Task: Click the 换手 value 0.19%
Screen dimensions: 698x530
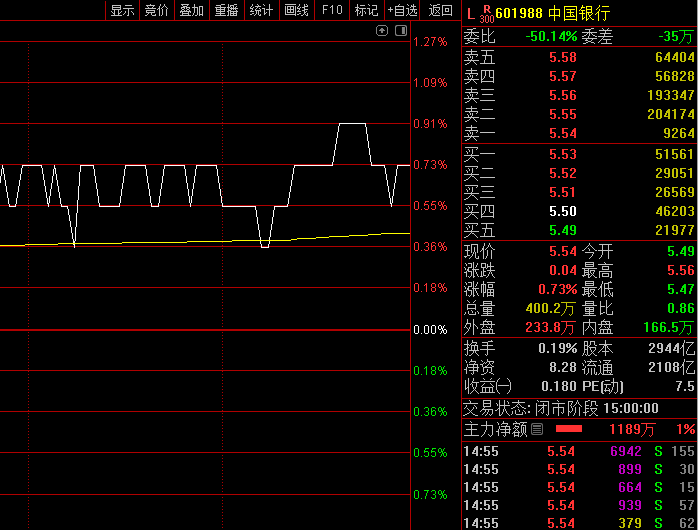Action: coord(557,348)
